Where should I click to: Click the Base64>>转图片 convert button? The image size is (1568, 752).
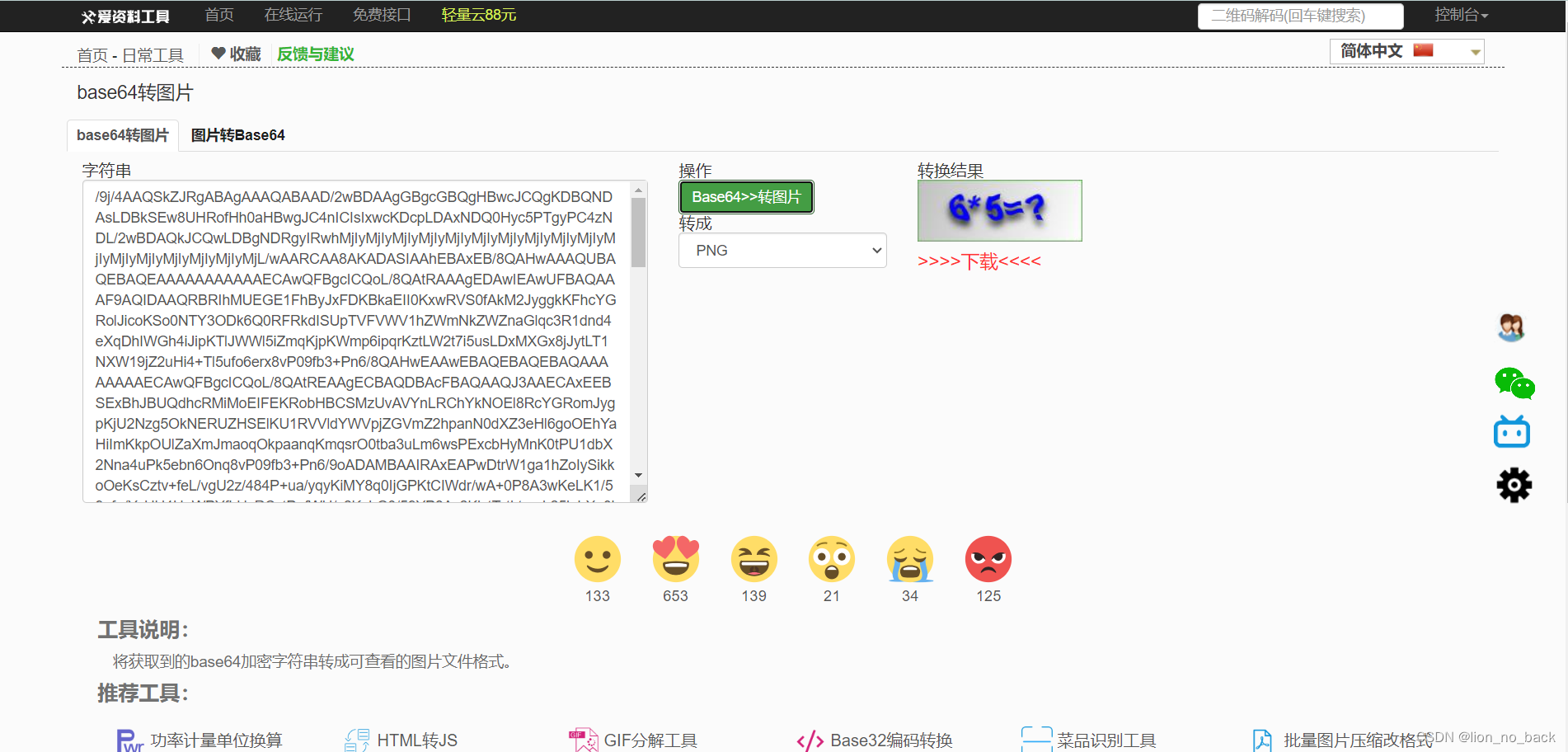746,197
